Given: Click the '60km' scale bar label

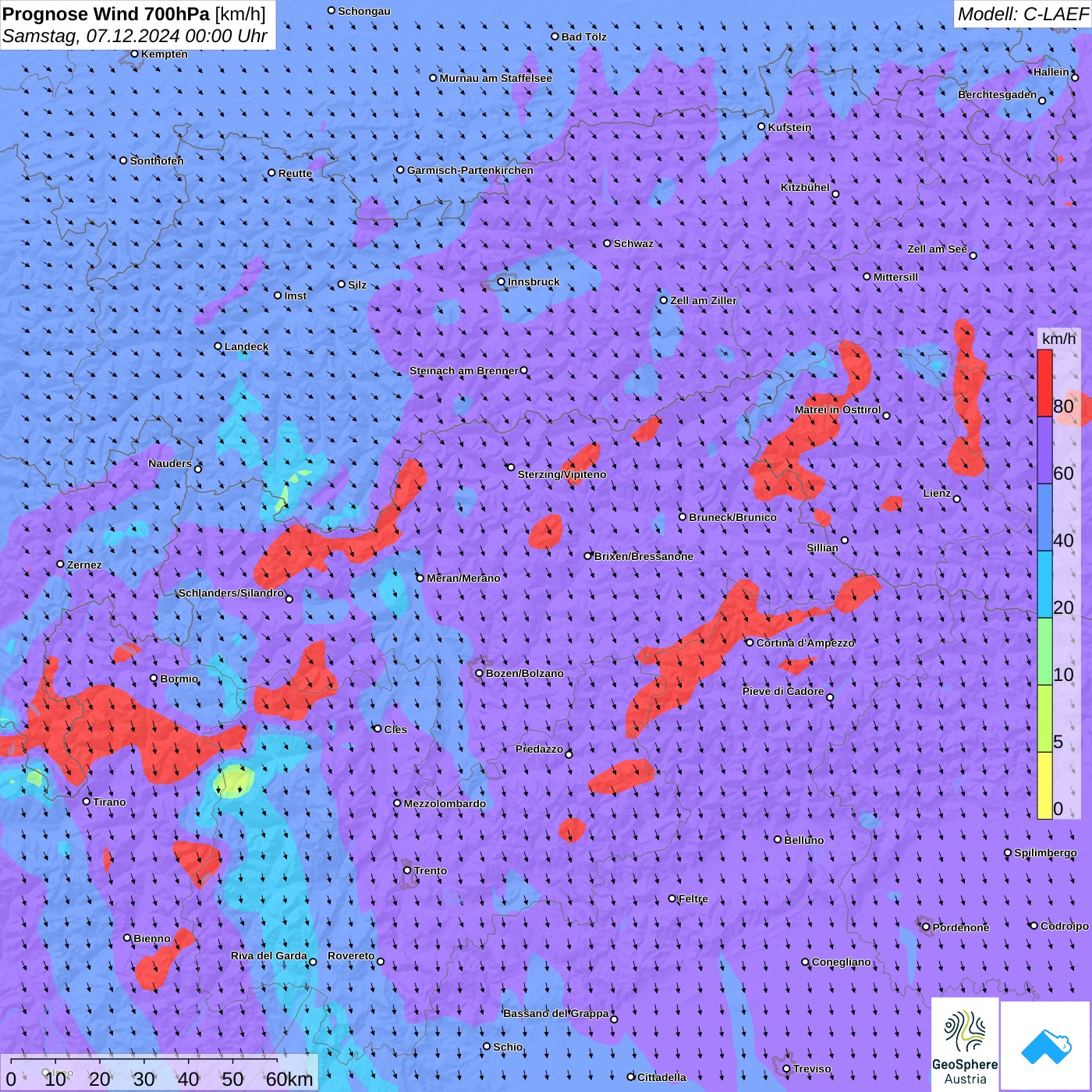Looking at the screenshot, I should point(289,1079).
